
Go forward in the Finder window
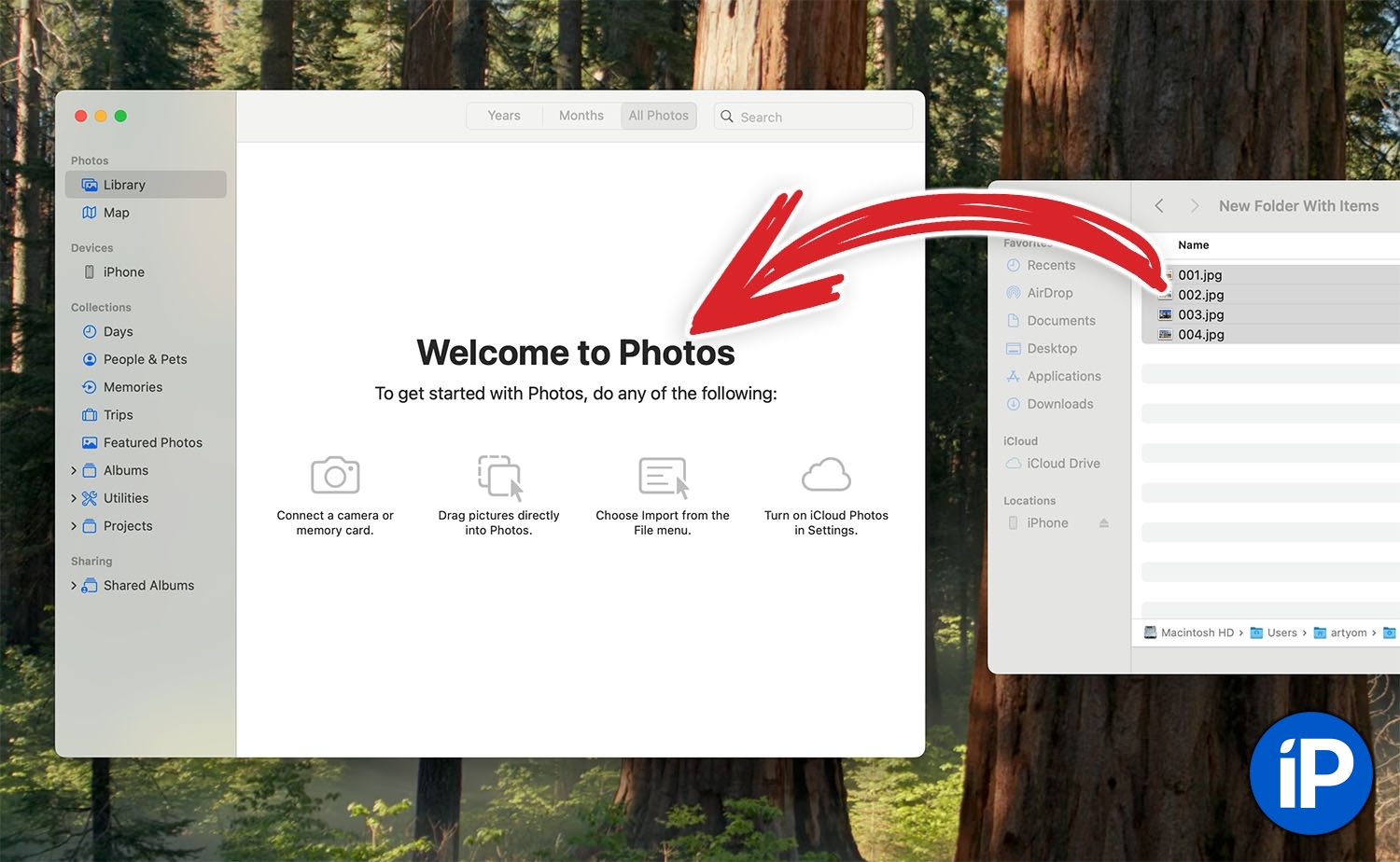[x=1194, y=206]
